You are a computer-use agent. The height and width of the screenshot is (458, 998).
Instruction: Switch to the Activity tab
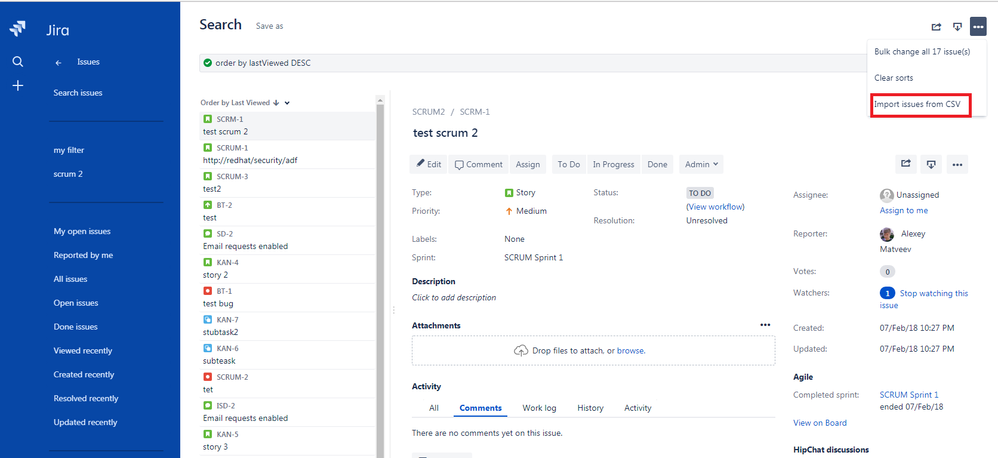pos(638,408)
